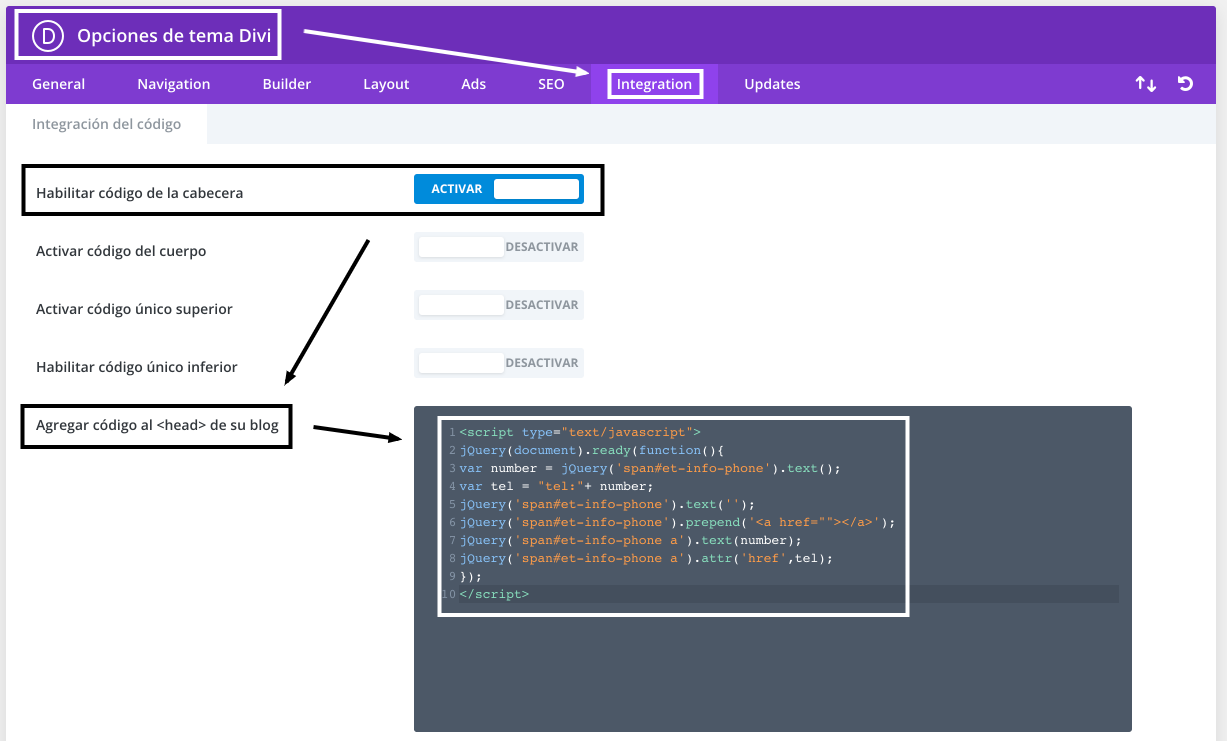The width and height of the screenshot is (1227, 741).
Task: Click the import/export arrows icon
Action: (1145, 84)
